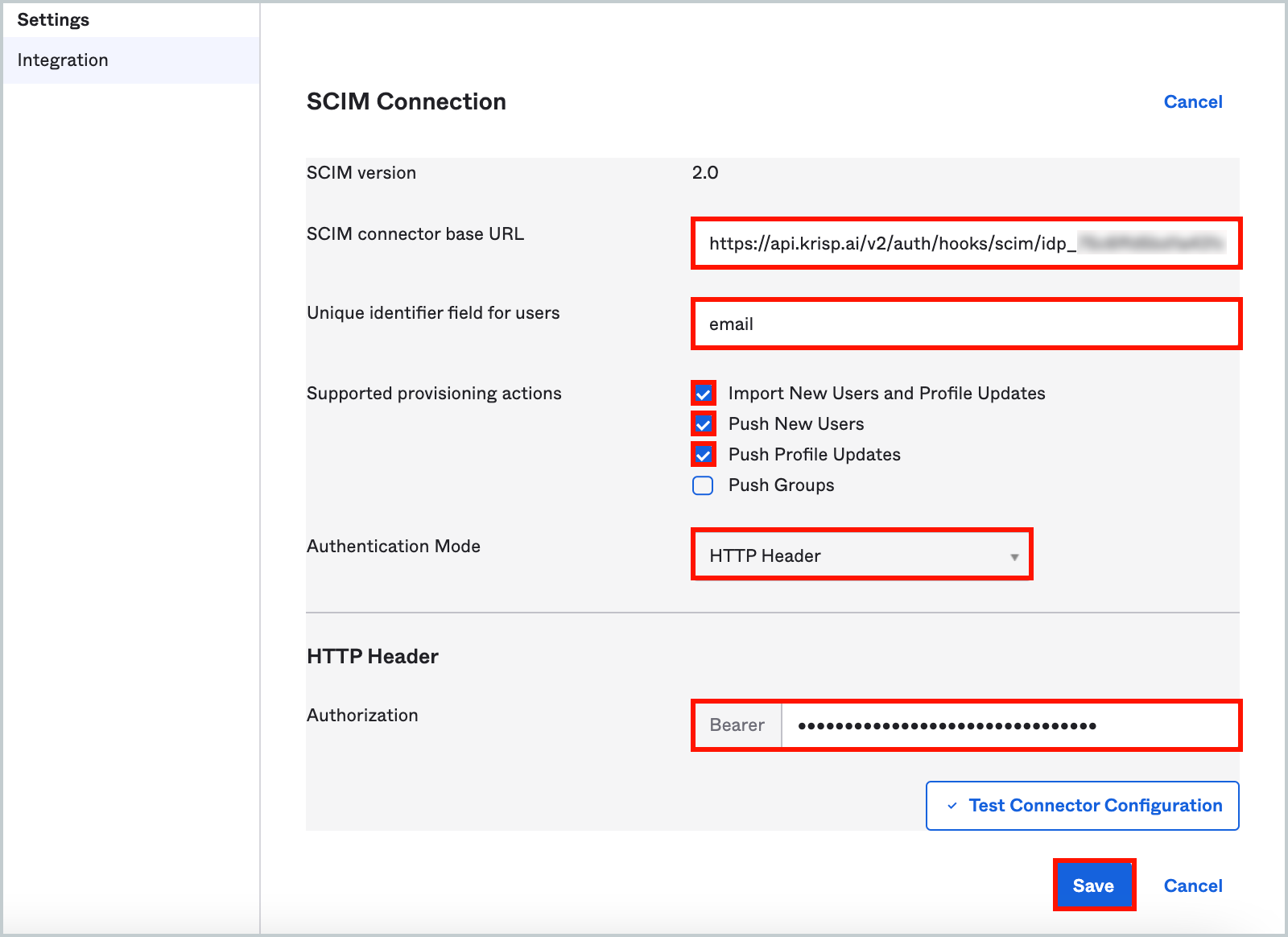The height and width of the screenshot is (937, 1288).
Task: Click the top Cancel link beside SCIM Connection
Action: [x=1192, y=102]
